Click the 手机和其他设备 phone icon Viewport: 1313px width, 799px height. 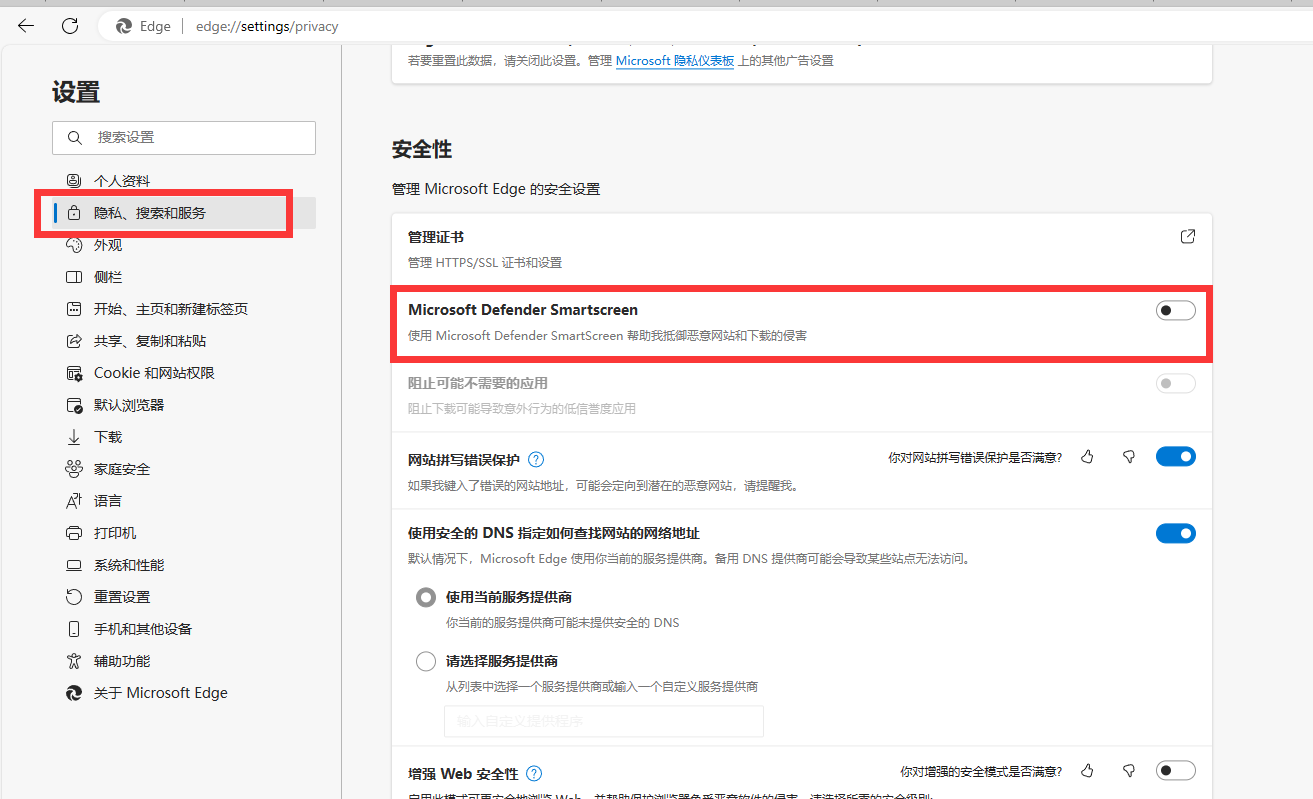pyautogui.click(x=73, y=629)
